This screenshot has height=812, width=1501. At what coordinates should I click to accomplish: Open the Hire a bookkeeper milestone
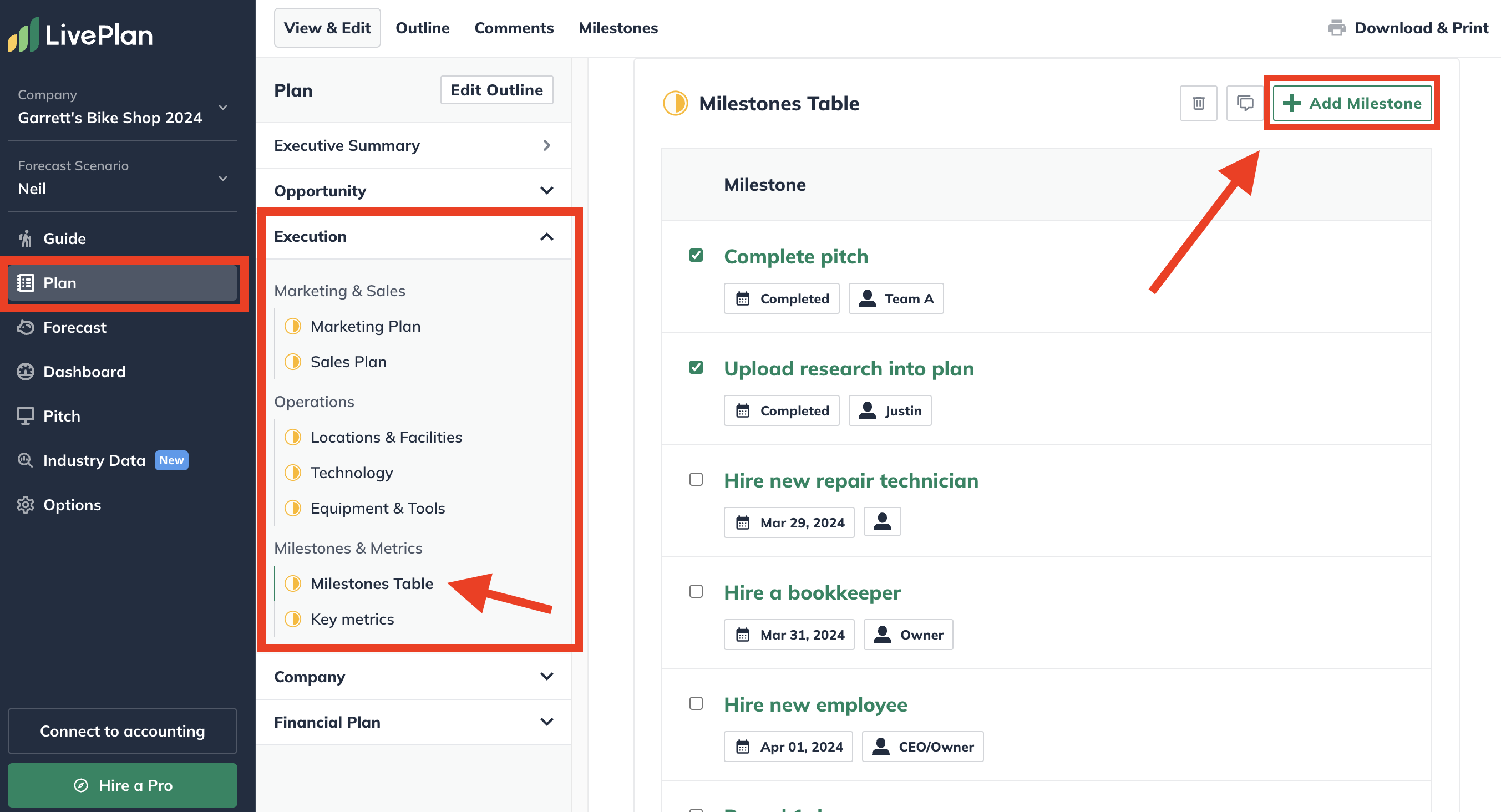click(812, 592)
